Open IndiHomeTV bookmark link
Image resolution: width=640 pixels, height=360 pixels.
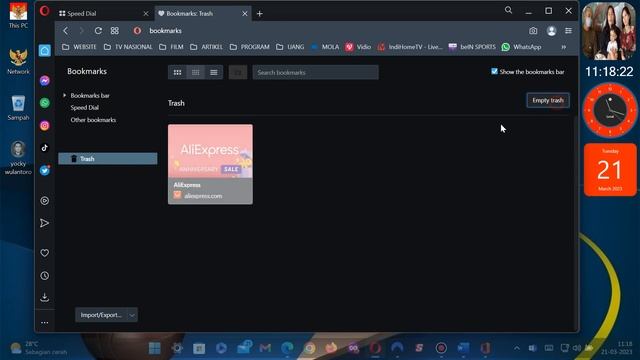click(410, 47)
